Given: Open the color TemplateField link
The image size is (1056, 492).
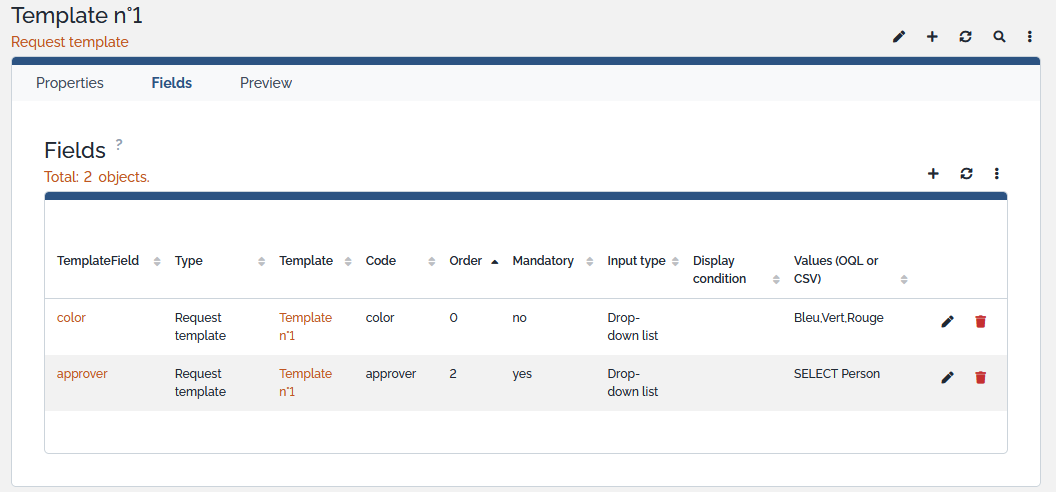Looking at the screenshot, I should (71, 318).
